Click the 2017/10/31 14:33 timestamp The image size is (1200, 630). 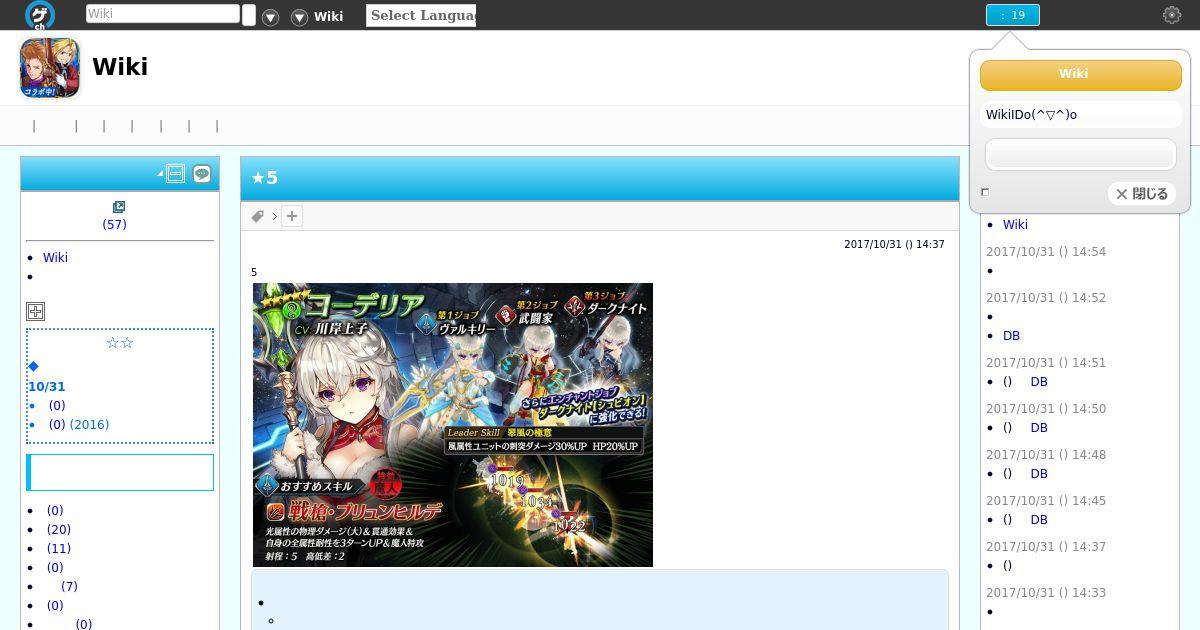pyautogui.click(x=1046, y=592)
